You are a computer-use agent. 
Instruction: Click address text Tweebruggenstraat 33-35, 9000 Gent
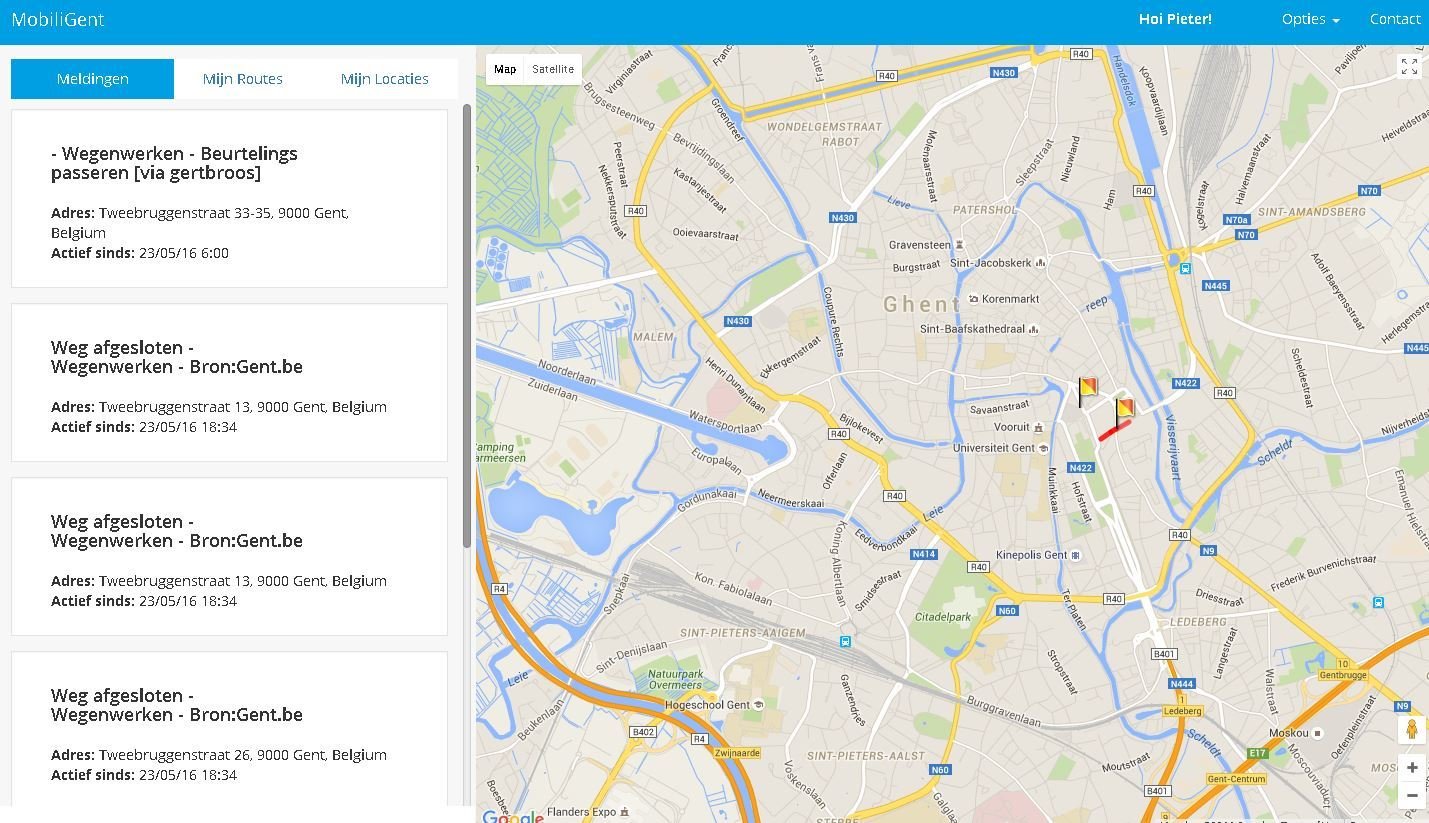(201, 222)
